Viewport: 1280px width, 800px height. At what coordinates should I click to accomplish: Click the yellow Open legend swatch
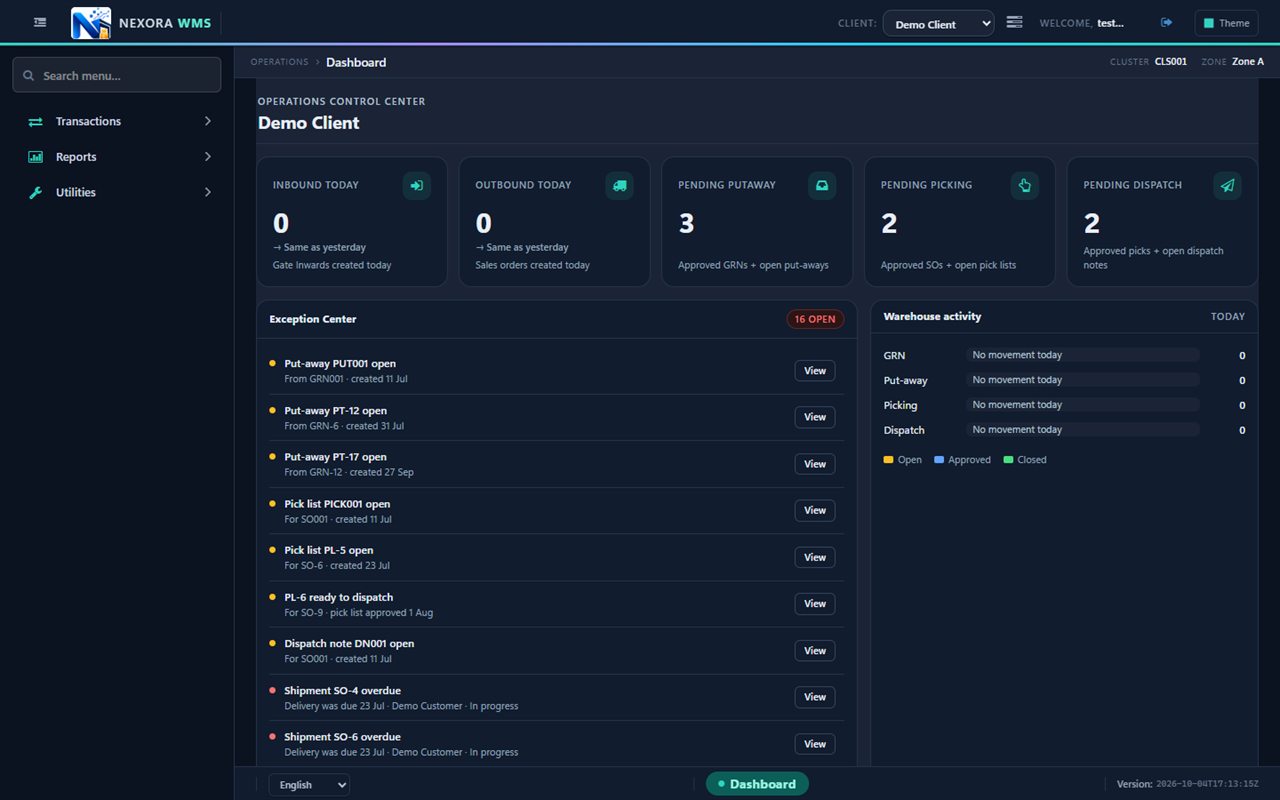coord(888,460)
